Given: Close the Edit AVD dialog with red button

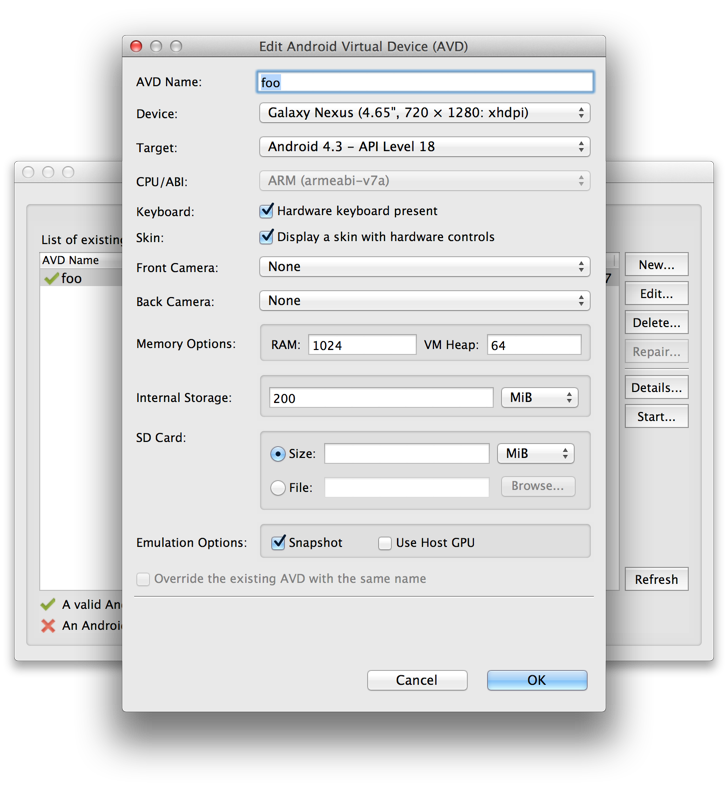Looking at the screenshot, I should [136, 46].
